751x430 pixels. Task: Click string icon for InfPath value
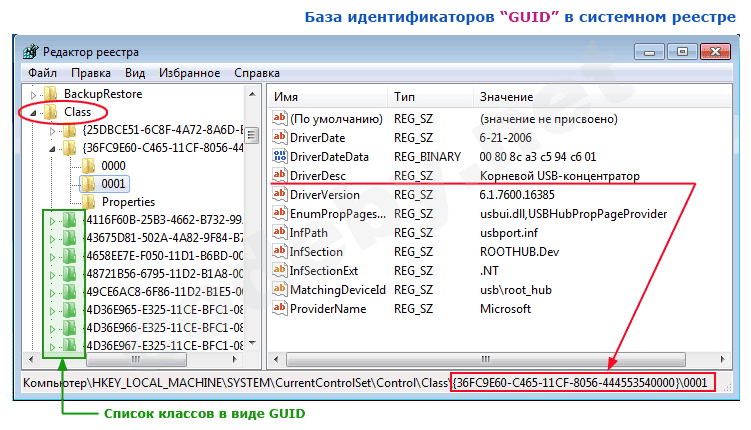(x=280, y=232)
